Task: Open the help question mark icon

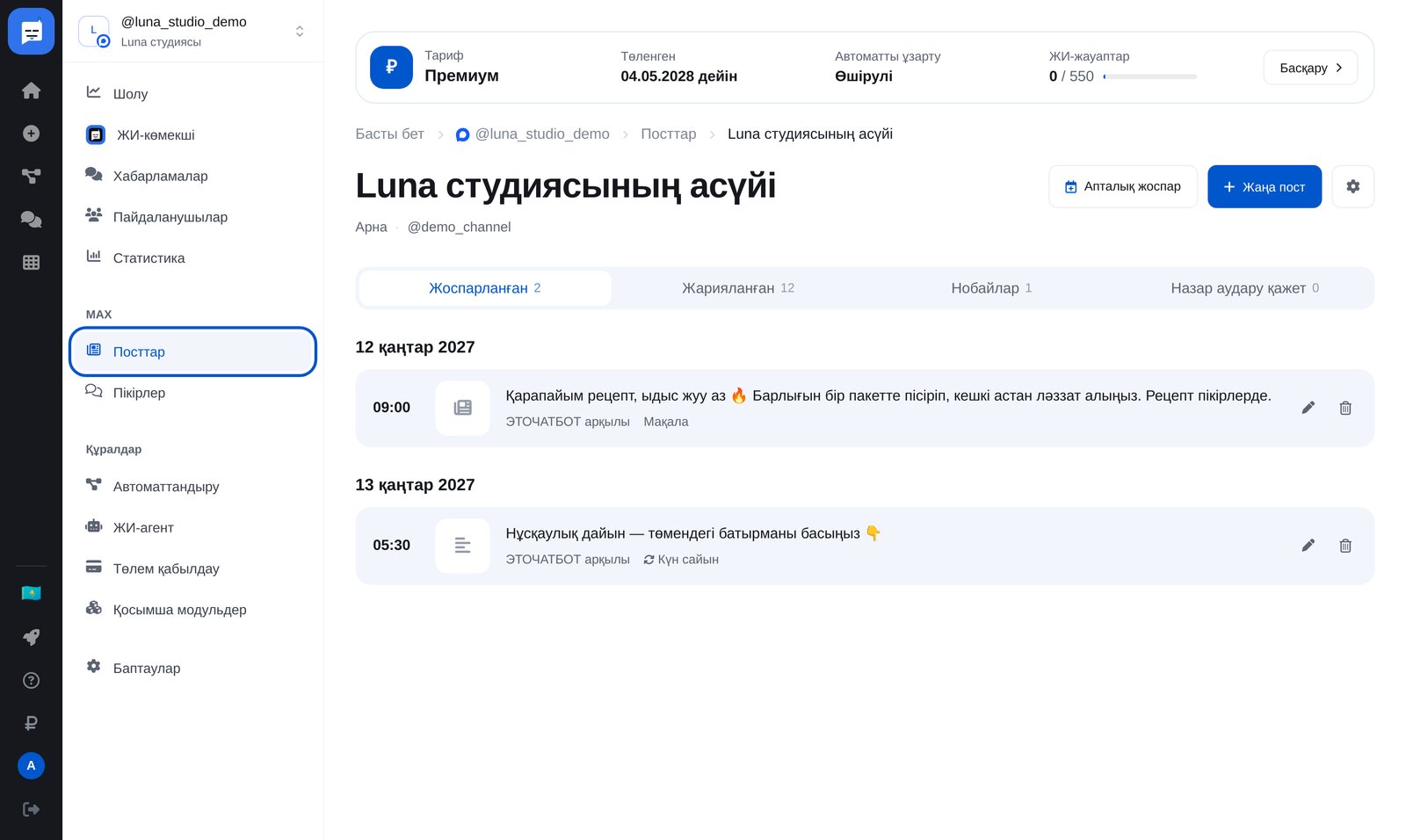Action: pos(31,680)
